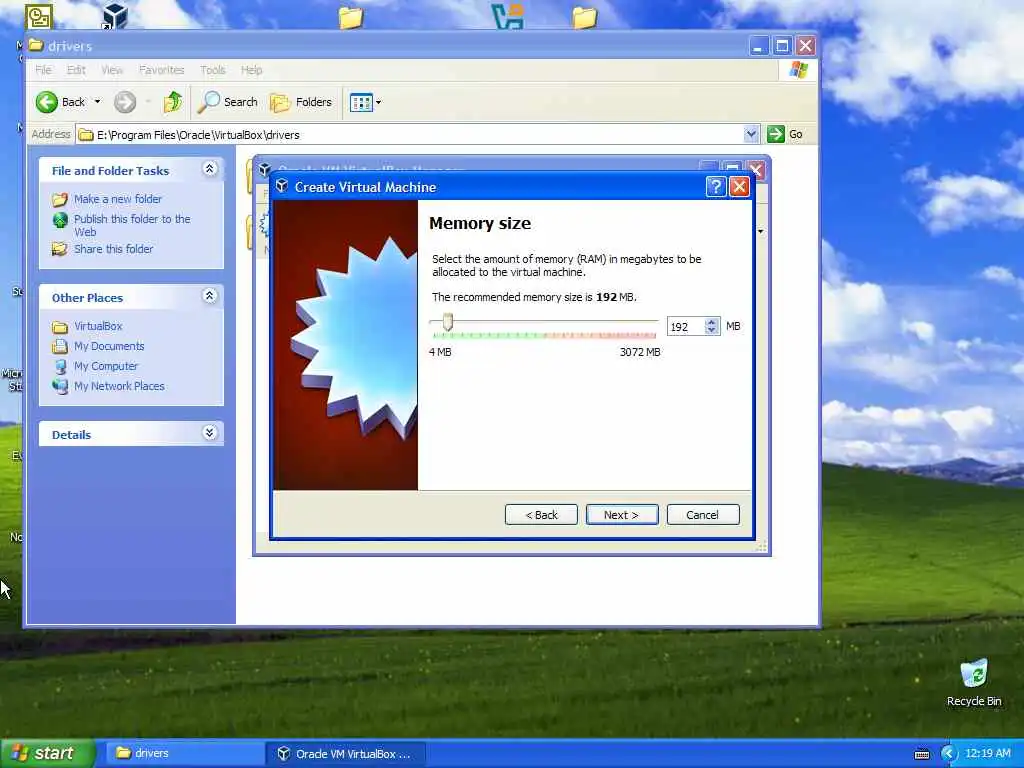
Task: Select the green-framed desktop icon at the top left corner
Action: click(x=39, y=16)
